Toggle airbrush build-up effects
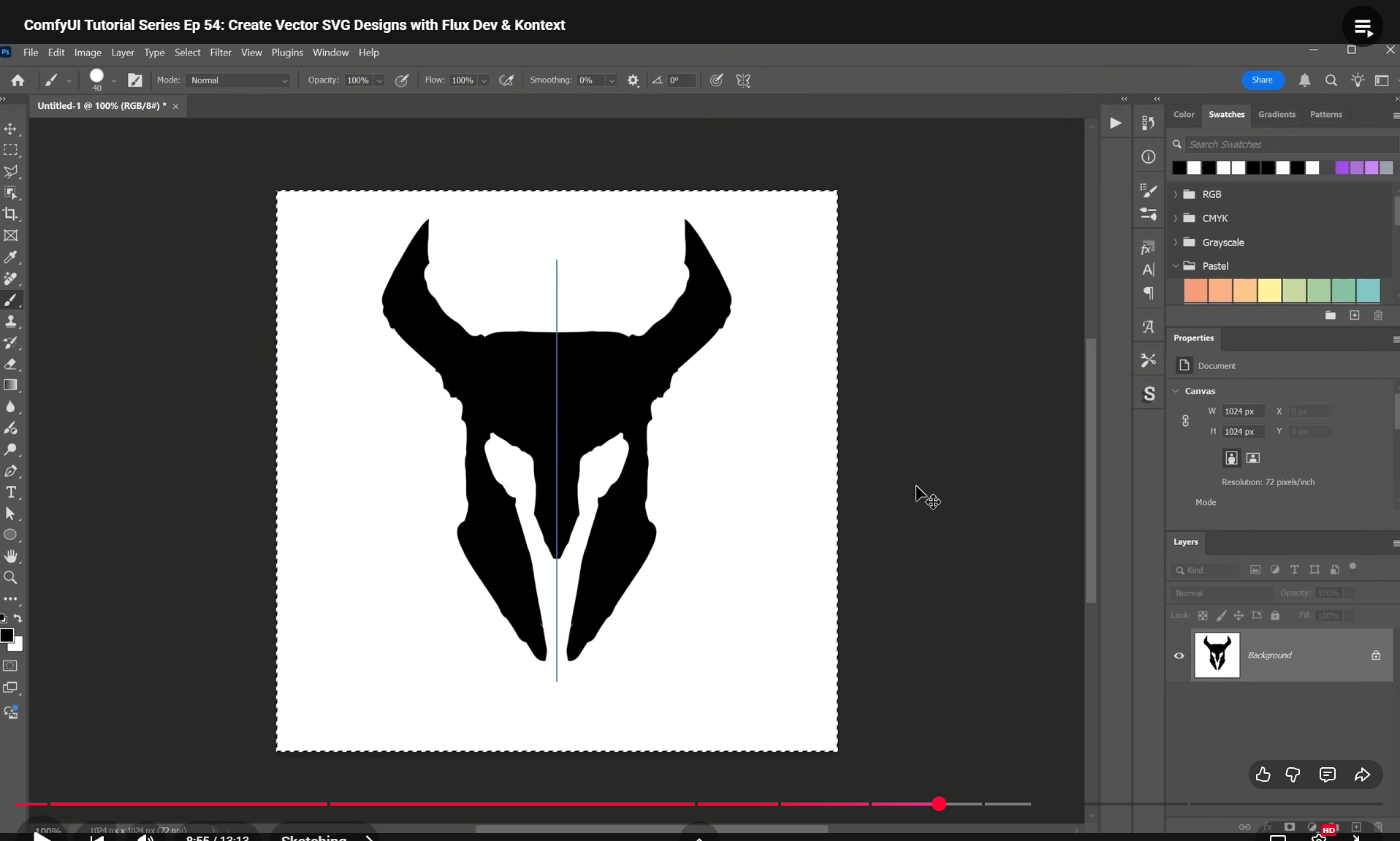Screen dimensions: 1400x841 [x=506, y=80]
